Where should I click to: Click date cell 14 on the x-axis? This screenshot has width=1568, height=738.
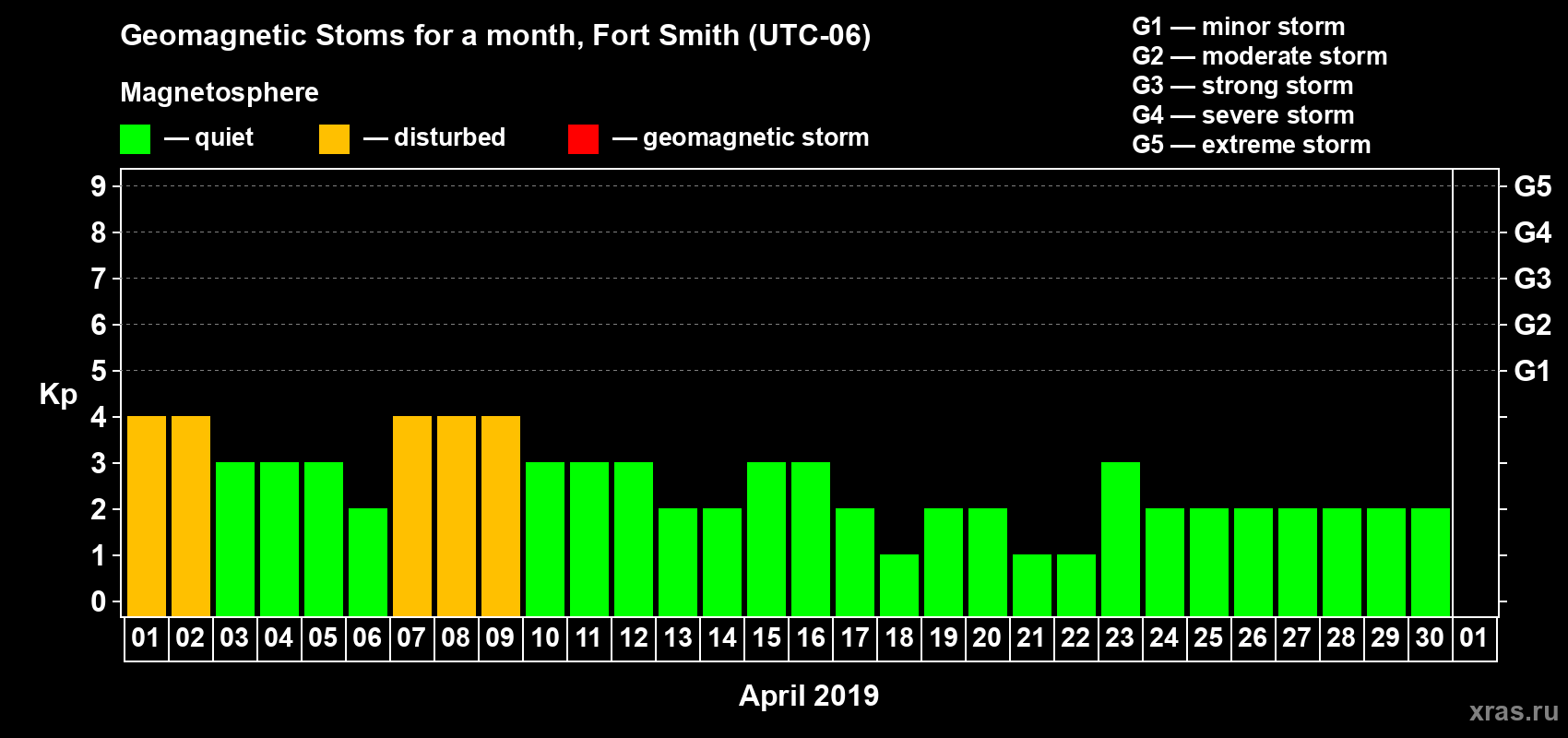click(x=722, y=638)
